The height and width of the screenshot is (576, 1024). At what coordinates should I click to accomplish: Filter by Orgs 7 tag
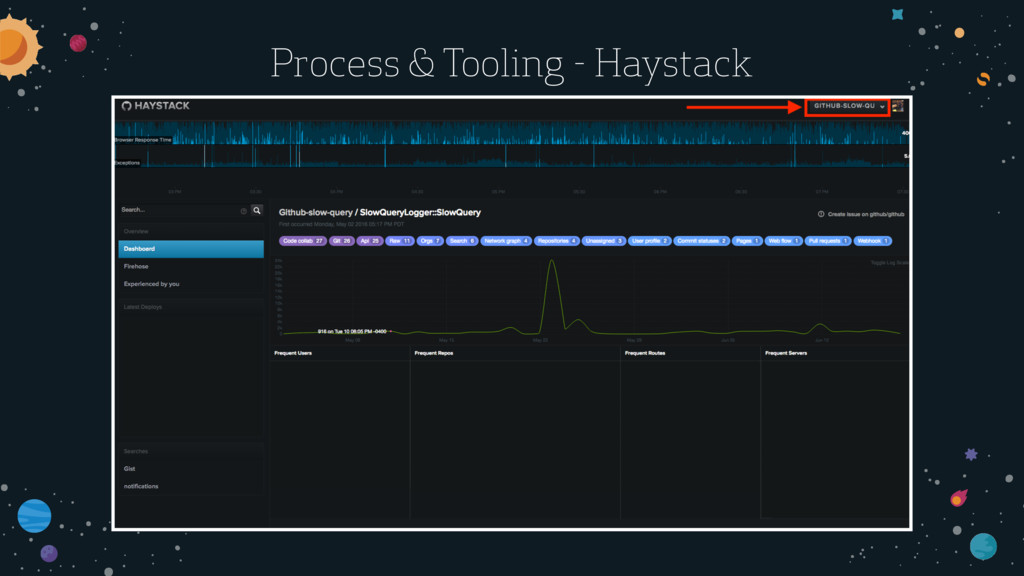click(430, 241)
